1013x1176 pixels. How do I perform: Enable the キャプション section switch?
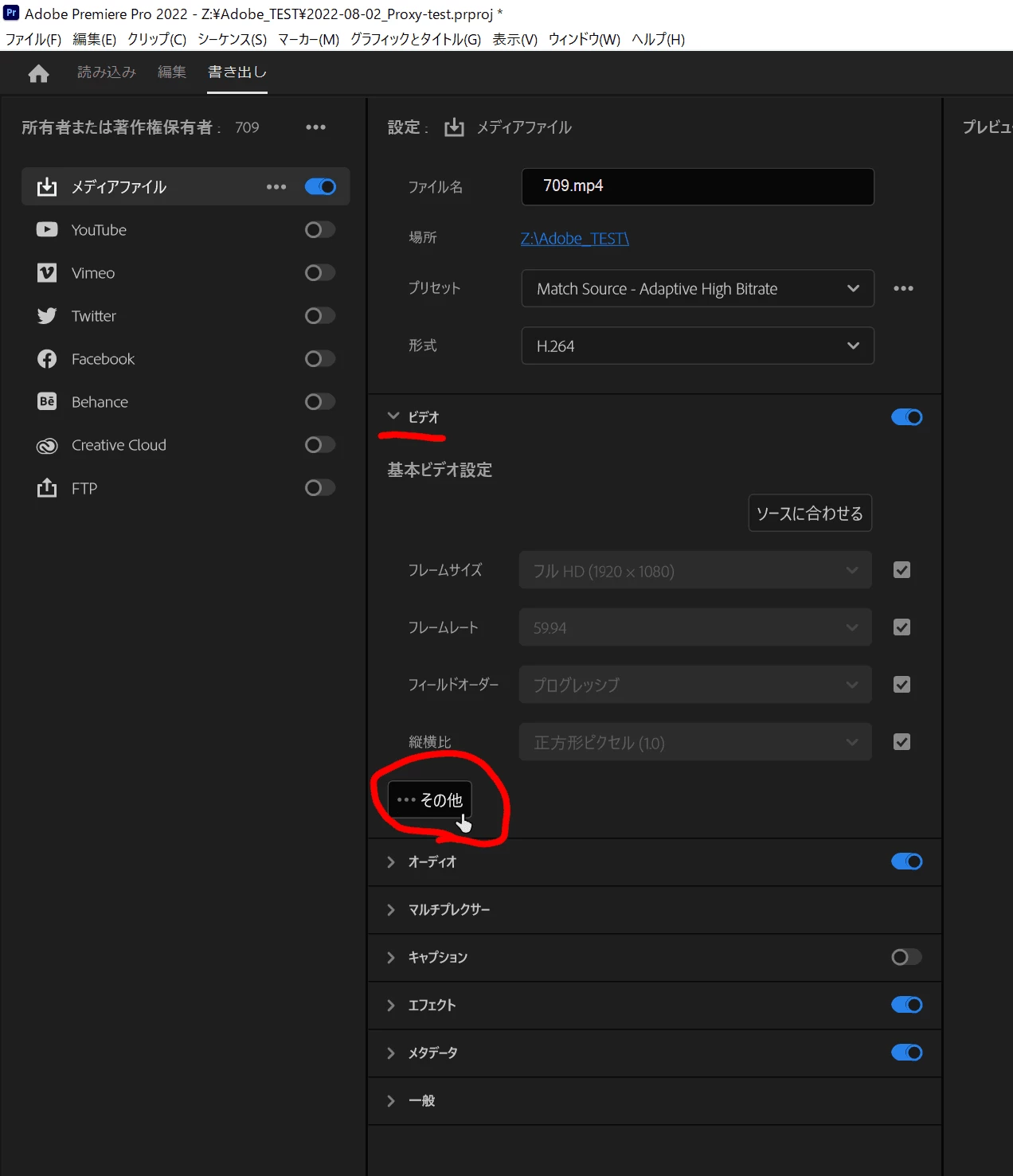(x=906, y=957)
